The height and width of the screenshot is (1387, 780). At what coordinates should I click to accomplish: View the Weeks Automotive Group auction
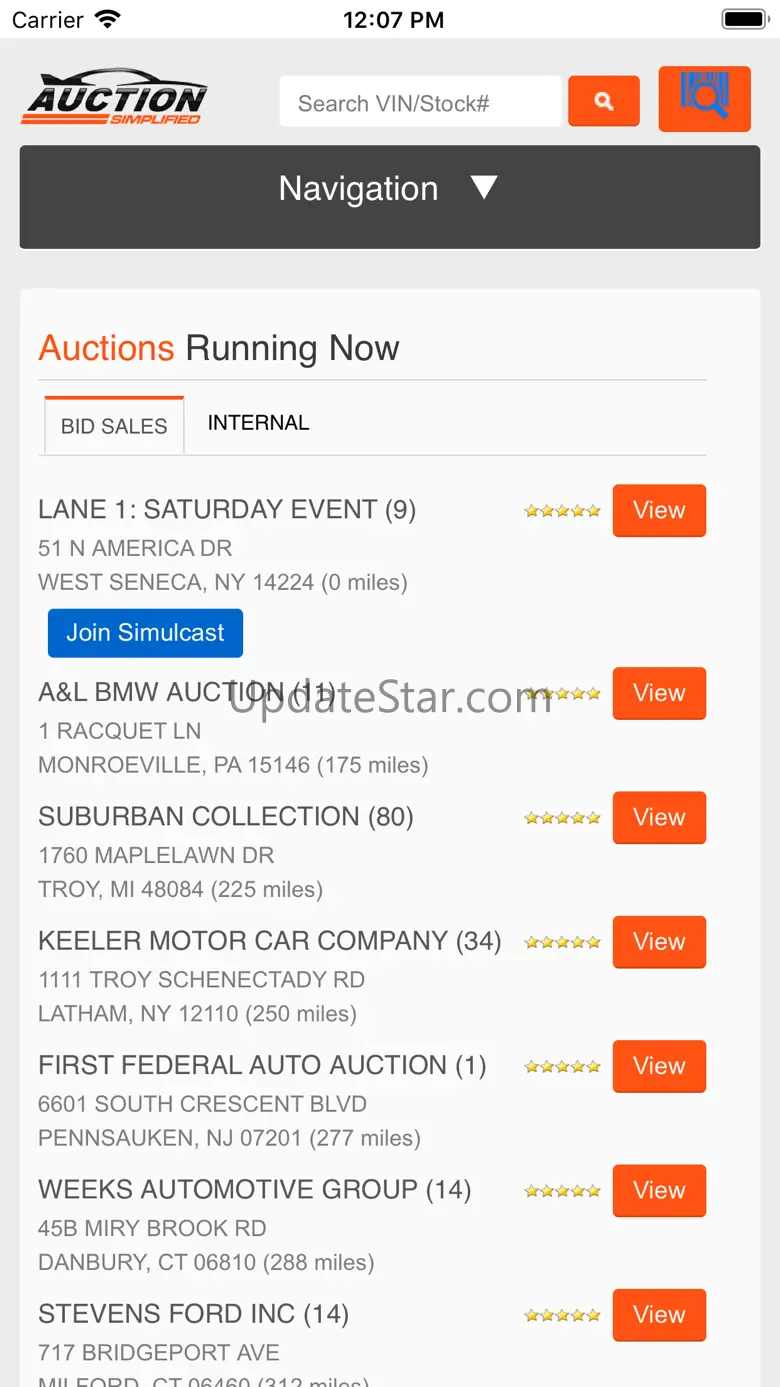[659, 1191]
